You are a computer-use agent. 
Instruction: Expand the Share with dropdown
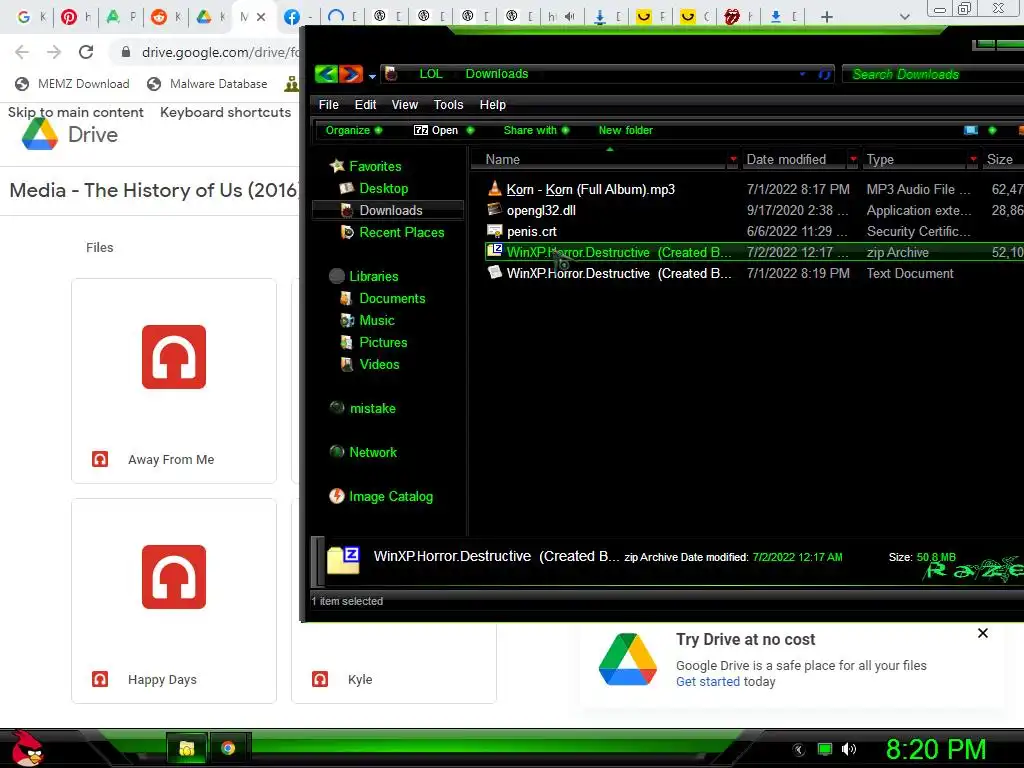[x=536, y=130]
